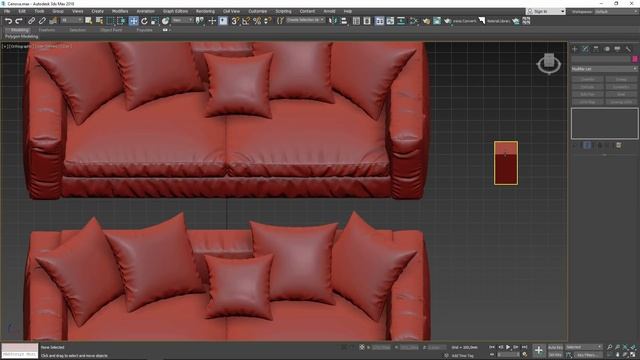Open the Create command panel tab

pos(575,49)
